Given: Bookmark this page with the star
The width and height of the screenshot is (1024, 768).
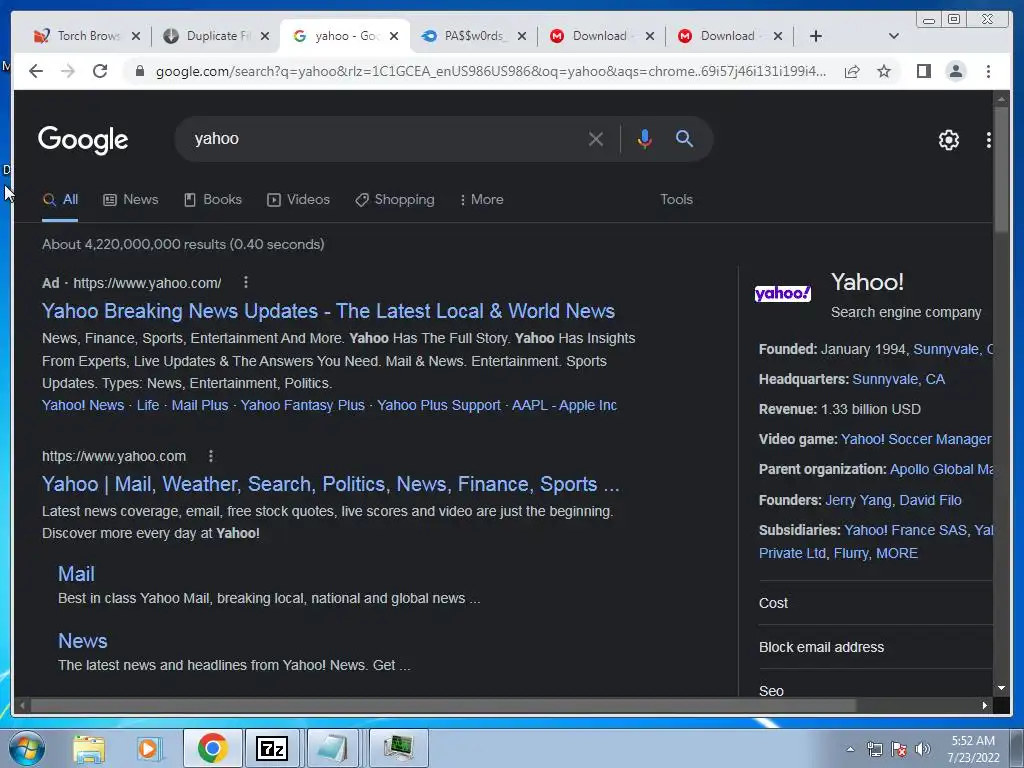Looking at the screenshot, I should 884,71.
